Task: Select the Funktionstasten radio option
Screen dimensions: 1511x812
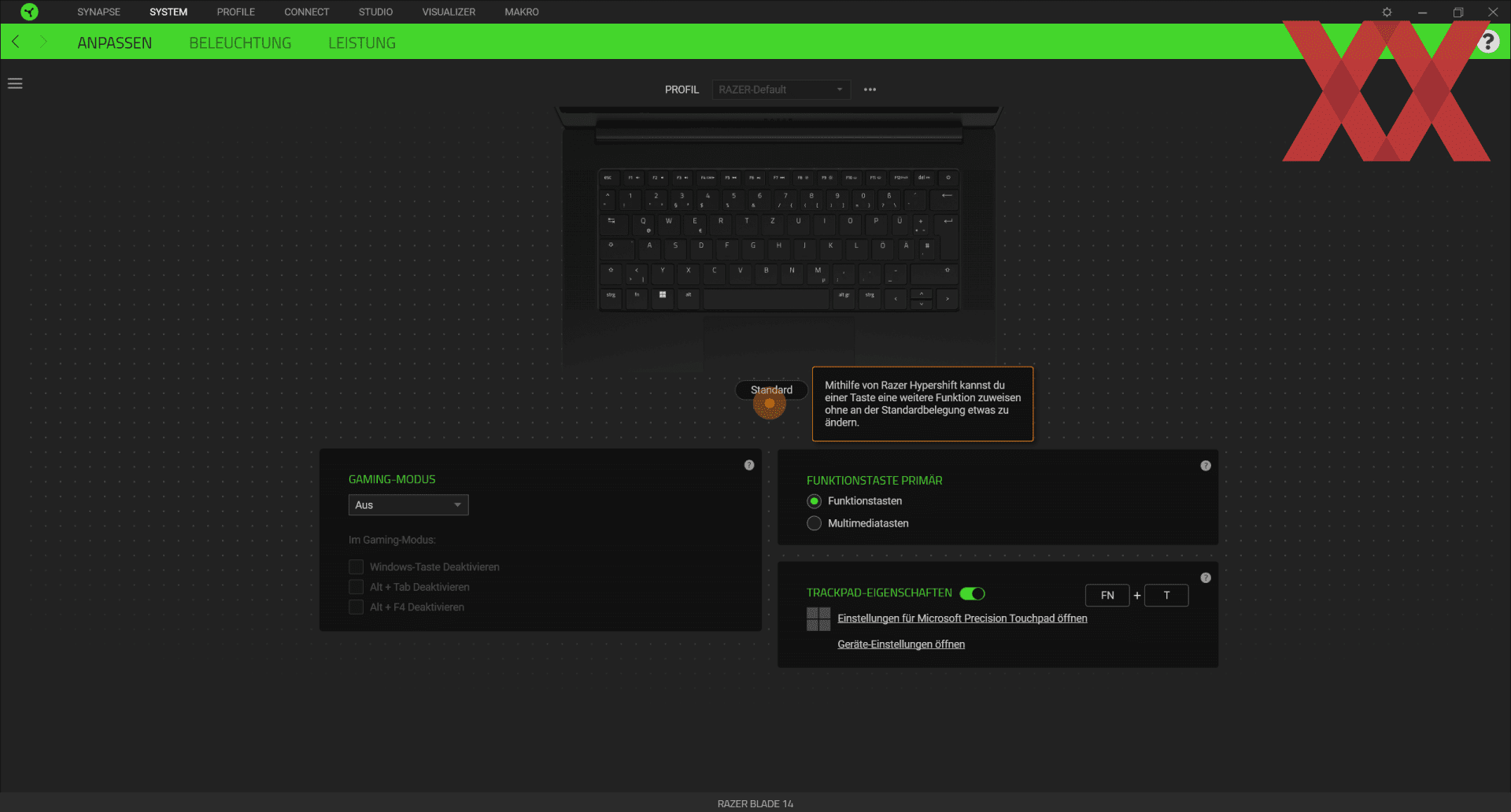Action: click(x=815, y=501)
